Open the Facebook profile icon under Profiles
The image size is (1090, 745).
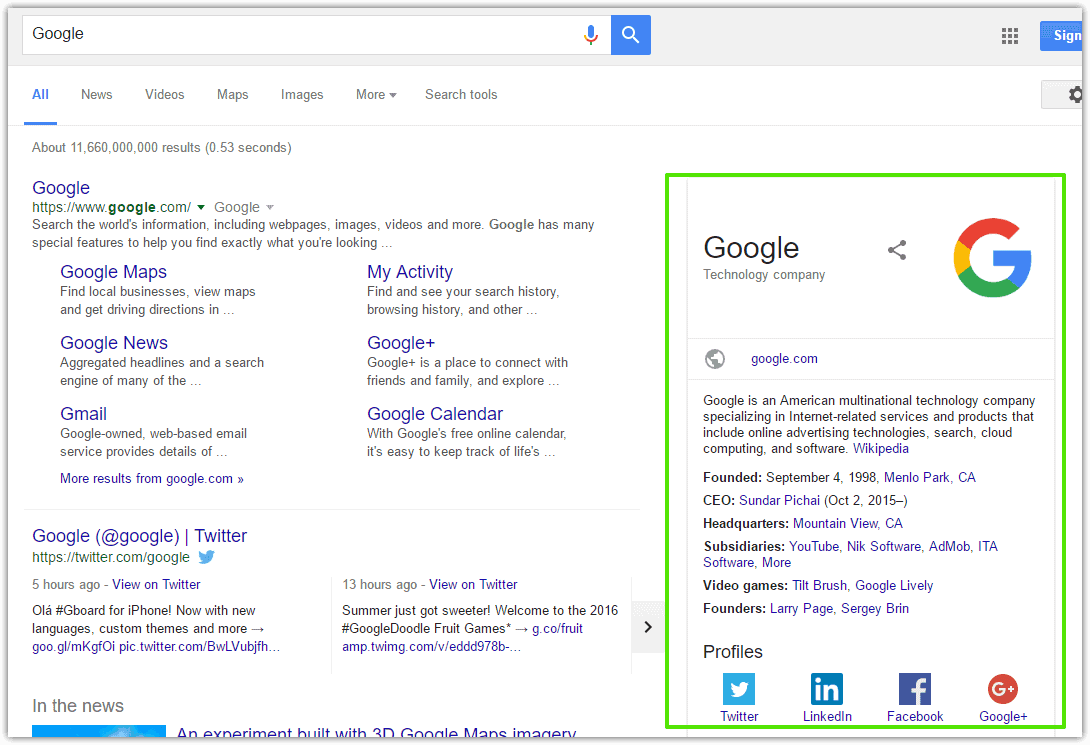(915, 689)
